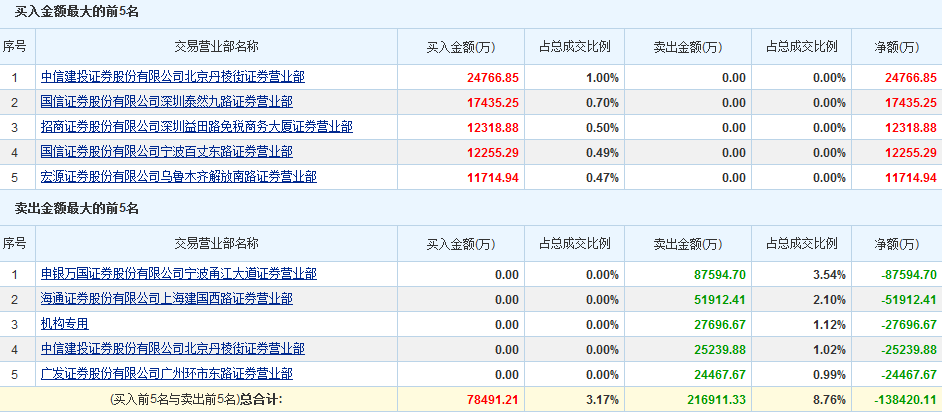The height and width of the screenshot is (413, 942).
Task: Select the 11714.94 value in the 净额 column
Action: (x=911, y=178)
